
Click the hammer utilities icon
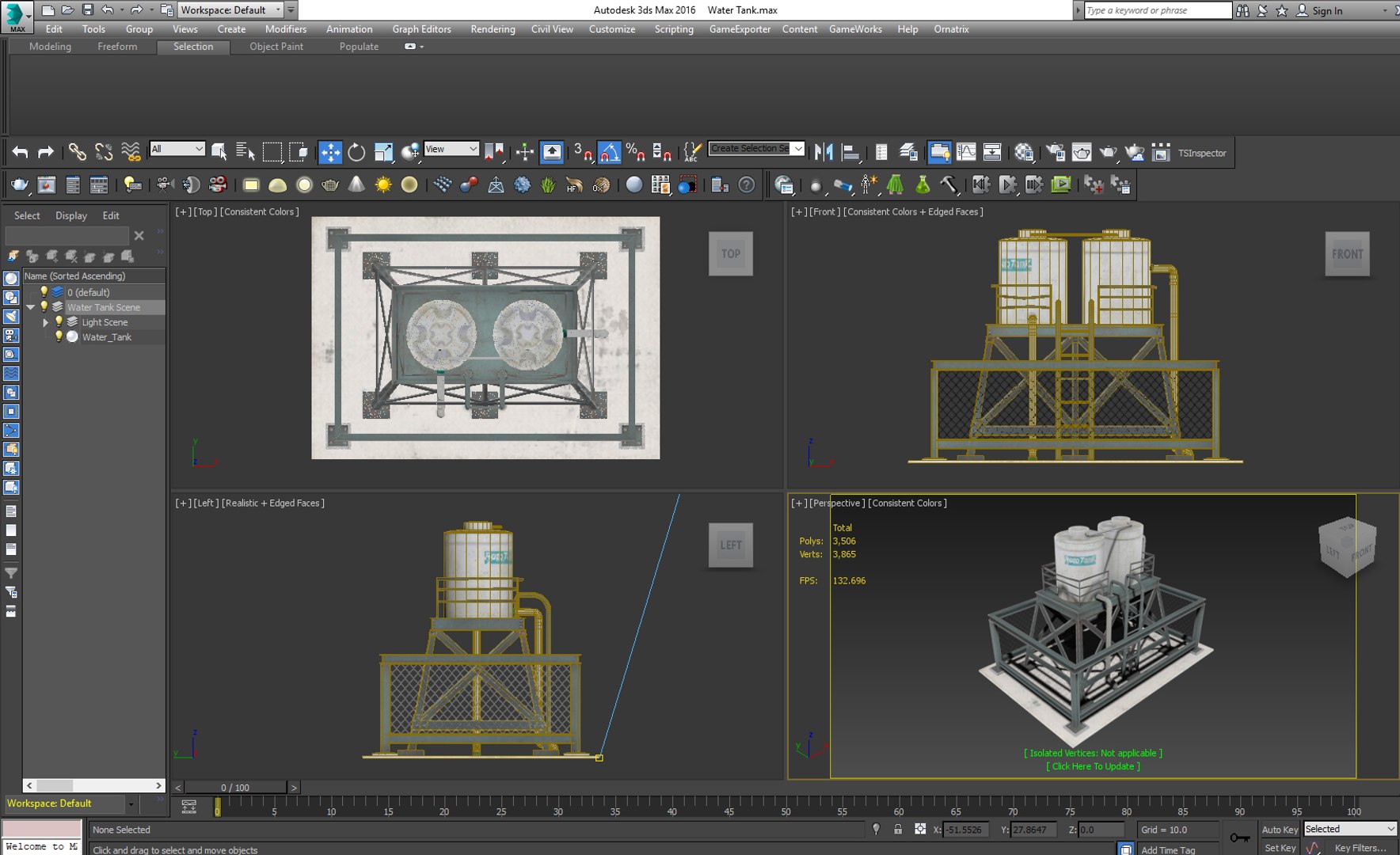pyautogui.click(x=949, y=184)
